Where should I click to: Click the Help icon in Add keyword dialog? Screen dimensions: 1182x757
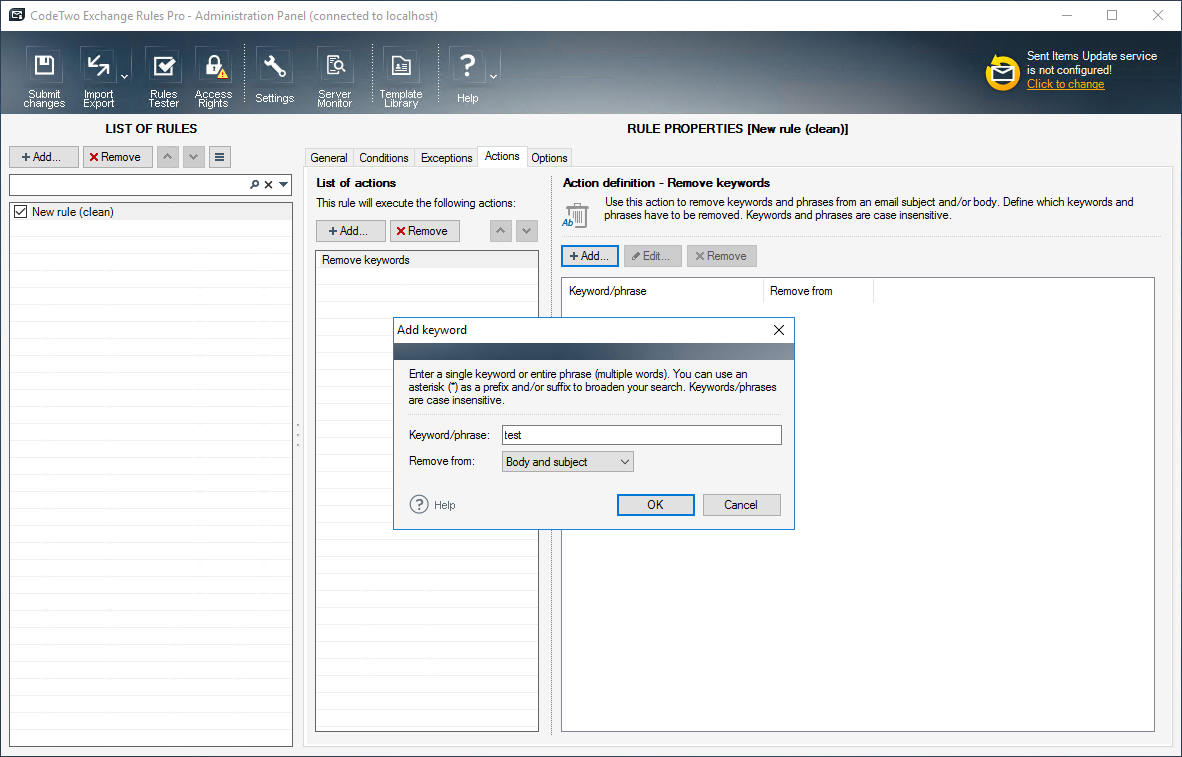(x=419, y=504)
